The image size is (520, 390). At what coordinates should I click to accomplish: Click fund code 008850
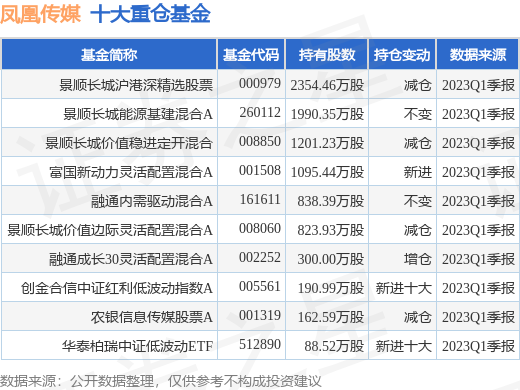pos(260,141)
